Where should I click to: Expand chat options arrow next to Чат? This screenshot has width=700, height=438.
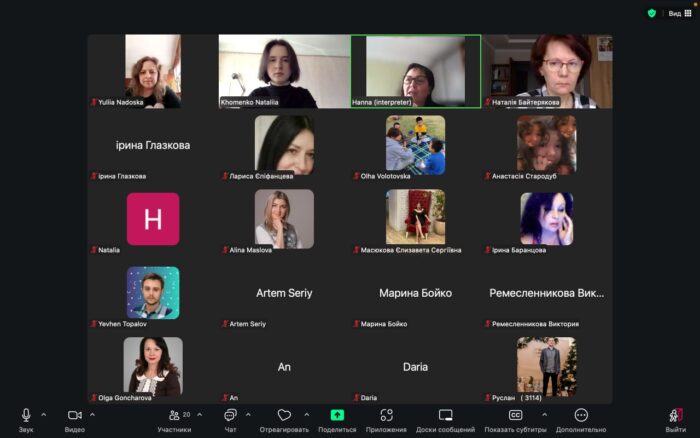click(x=248, y=414)
